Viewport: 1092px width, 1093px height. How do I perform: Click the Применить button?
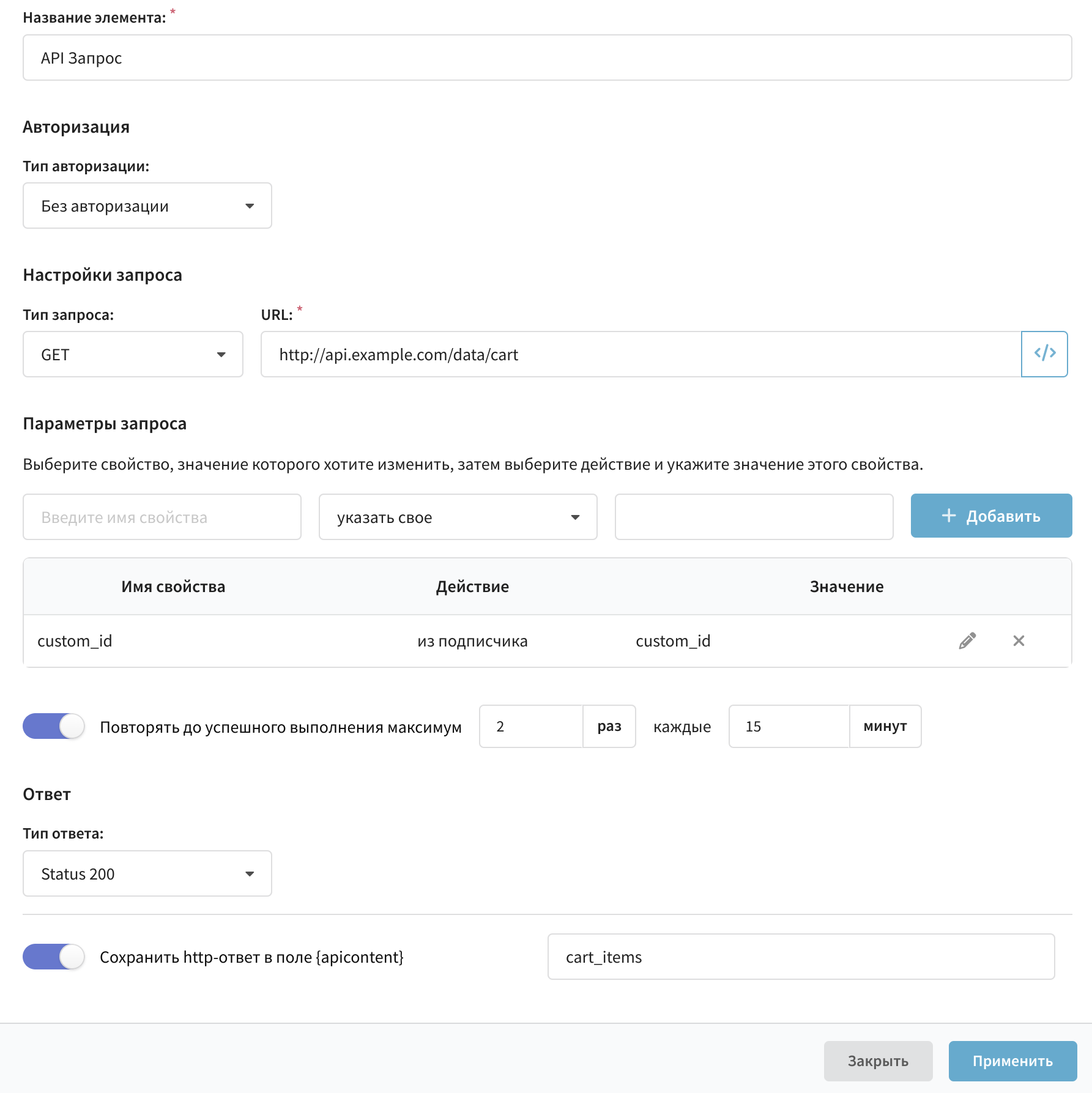pyautogui.click(x=1012, y=1061)
